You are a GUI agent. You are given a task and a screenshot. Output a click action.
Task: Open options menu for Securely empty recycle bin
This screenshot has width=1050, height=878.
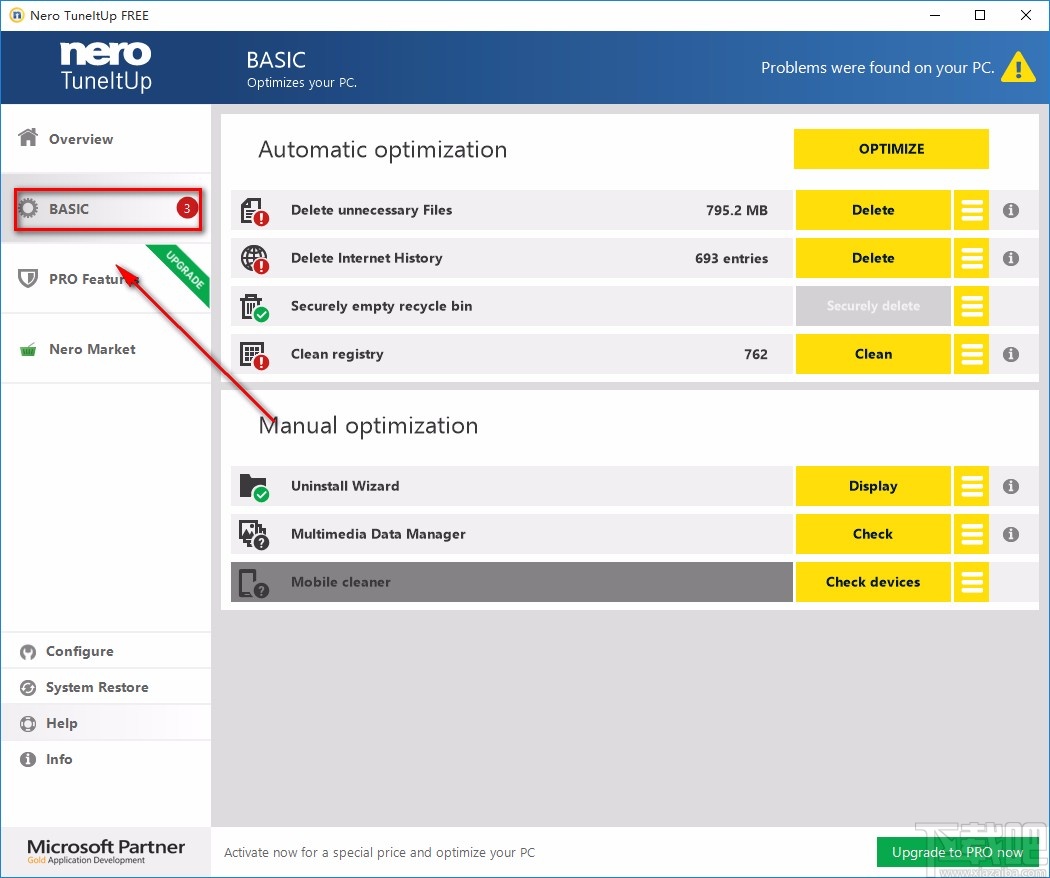972,306
